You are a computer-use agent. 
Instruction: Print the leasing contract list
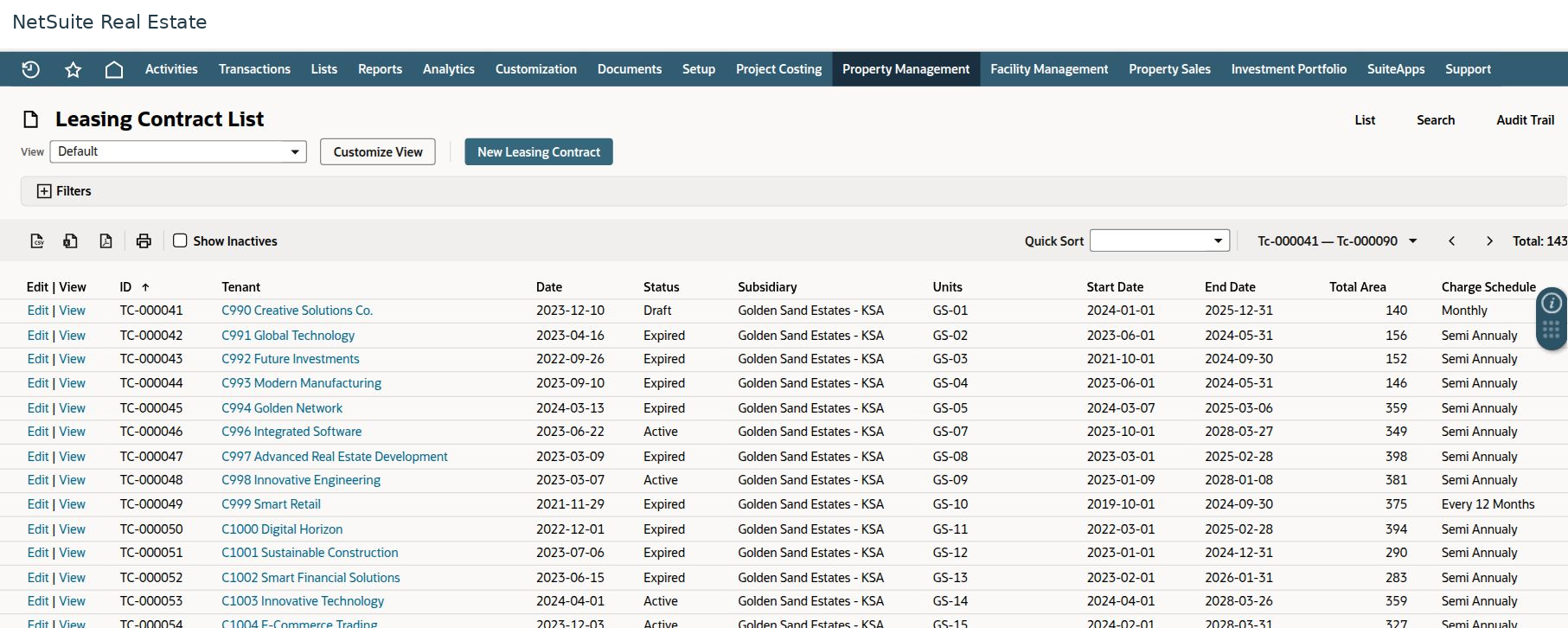pos(144,241)
